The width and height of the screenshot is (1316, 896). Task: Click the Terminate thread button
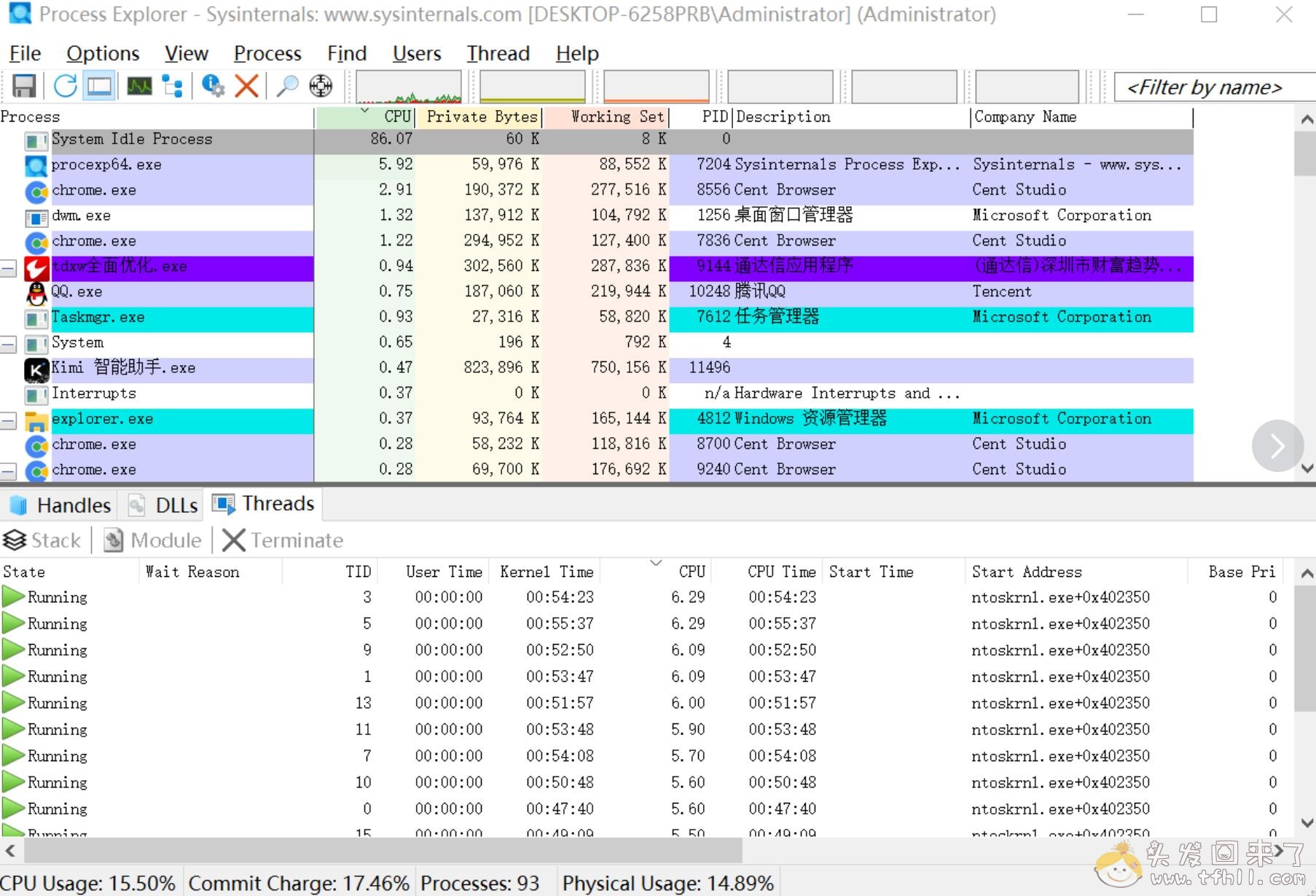pos(283,541)
